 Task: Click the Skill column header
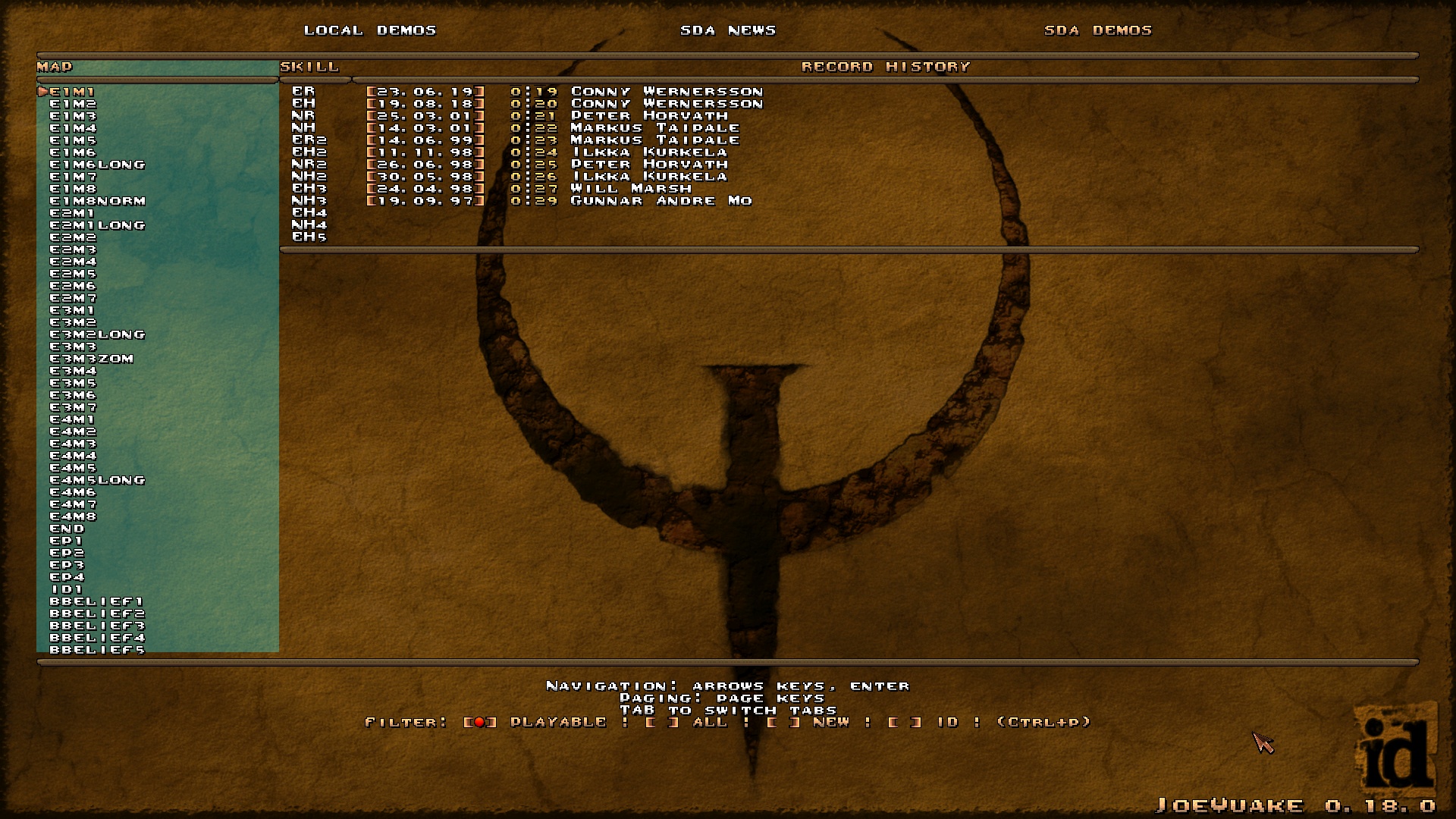click(x=309, y=67)
